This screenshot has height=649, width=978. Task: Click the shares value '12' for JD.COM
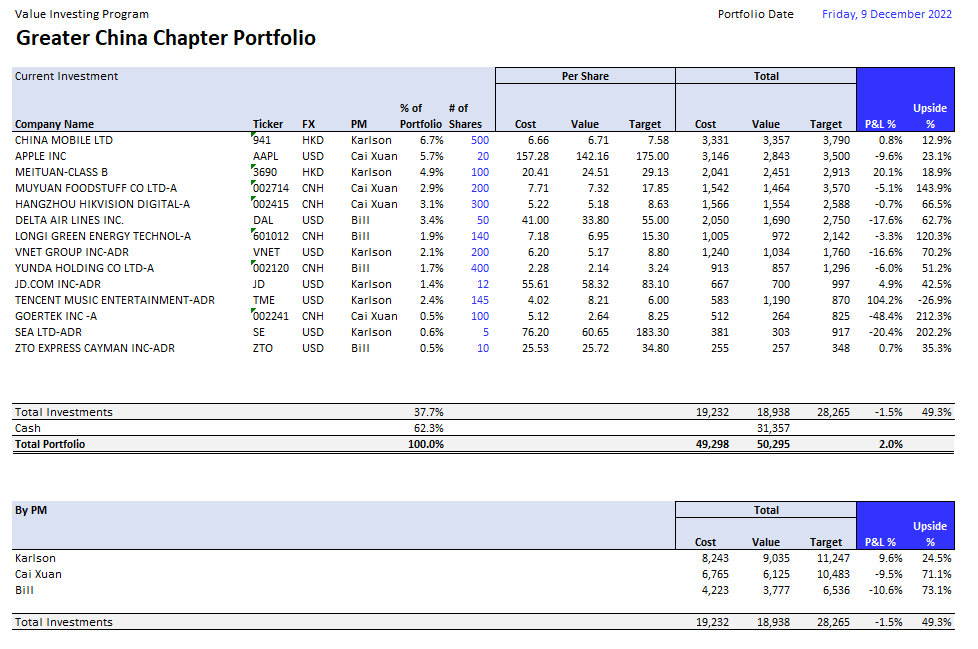point(483,284)
